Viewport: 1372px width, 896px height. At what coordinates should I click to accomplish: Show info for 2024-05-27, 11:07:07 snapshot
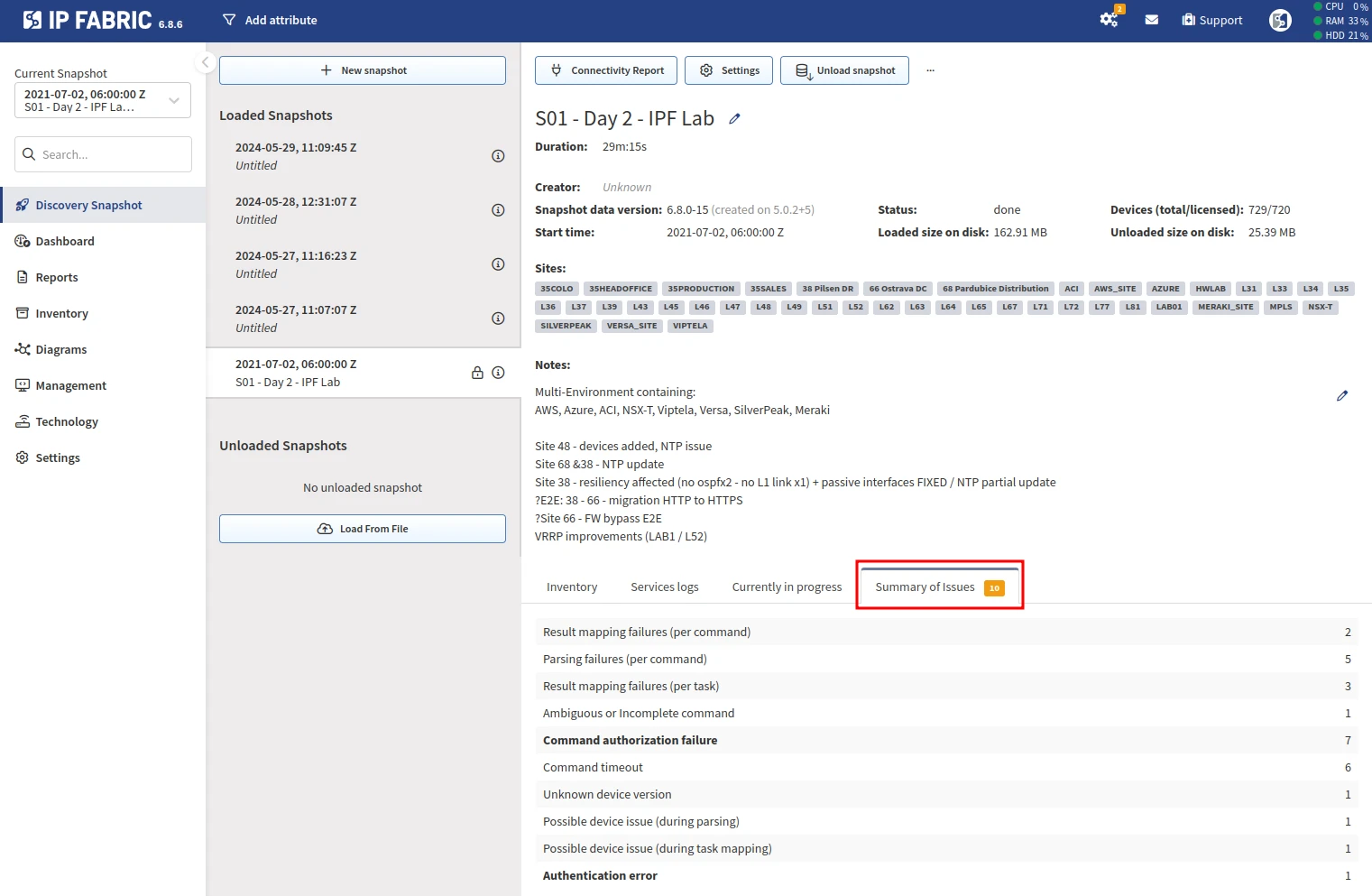498,319
